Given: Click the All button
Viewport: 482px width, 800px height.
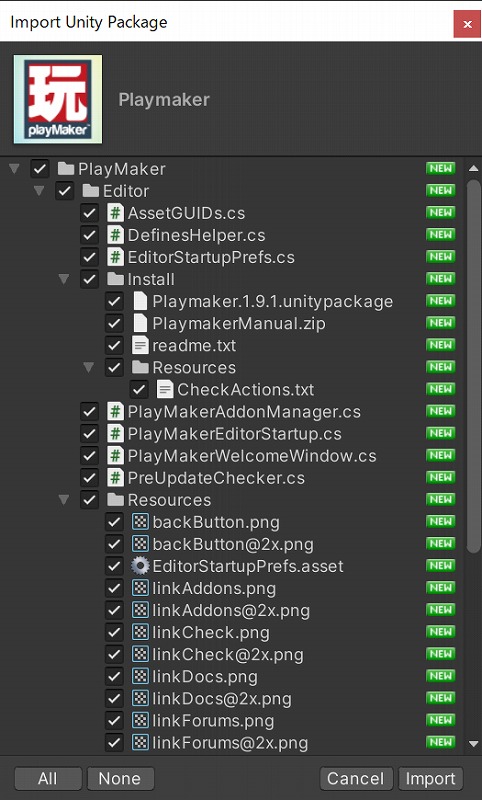Looking at the screenshot, I should [x=48, y=779].
